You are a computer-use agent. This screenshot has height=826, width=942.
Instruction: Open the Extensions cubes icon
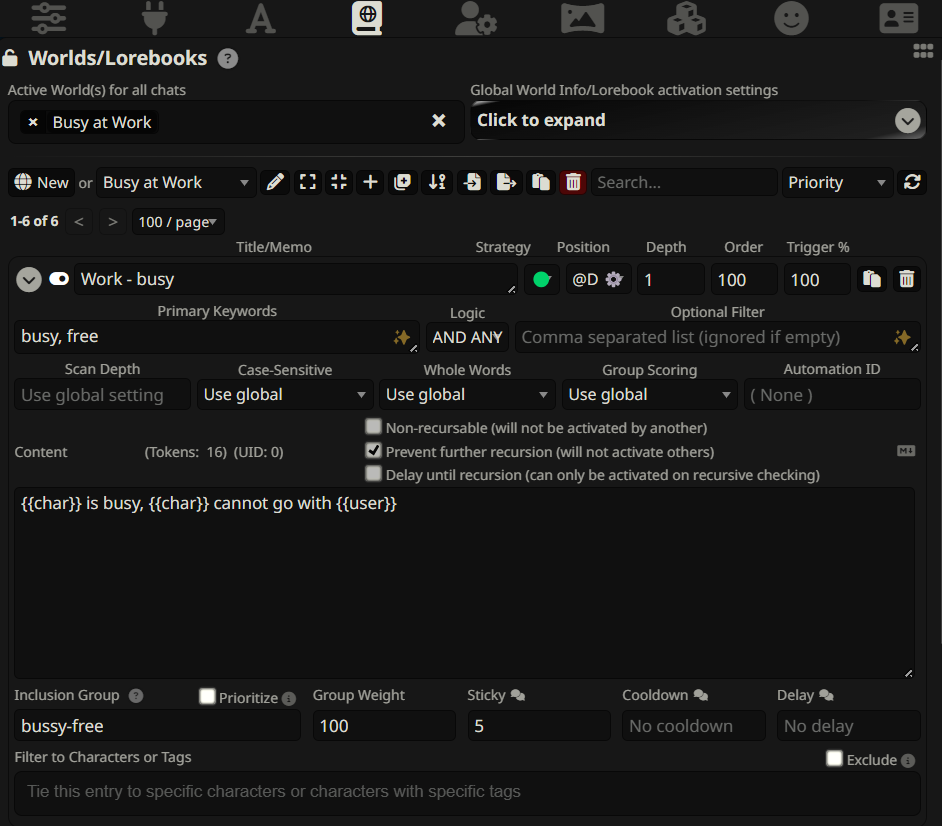tap(686, 17)
